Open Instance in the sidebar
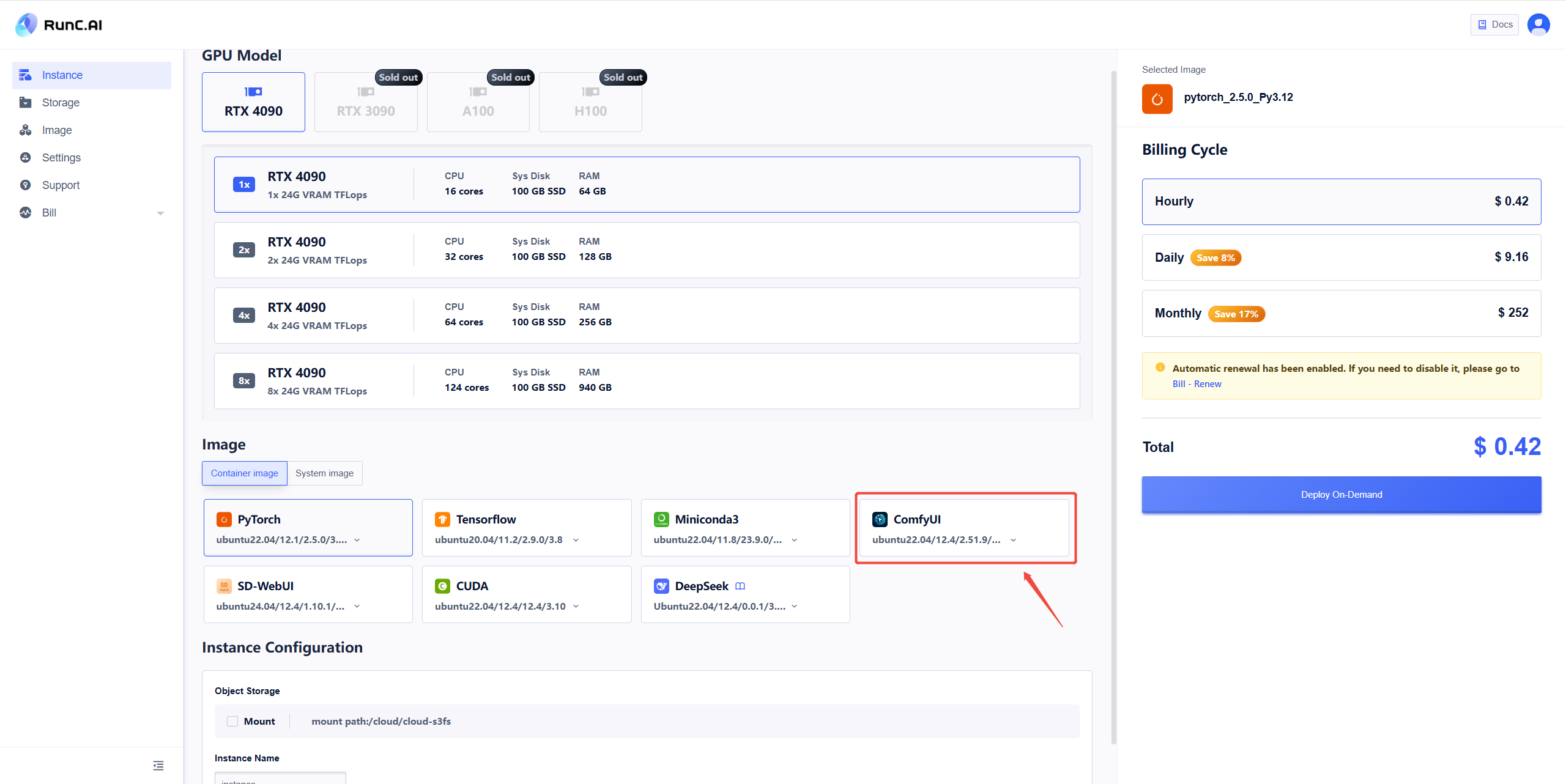The image size is (1566, 784). (92, 75)
